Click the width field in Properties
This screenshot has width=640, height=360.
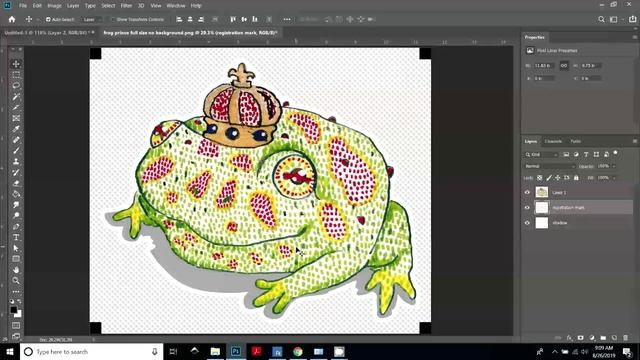click(x=544, y=65)
